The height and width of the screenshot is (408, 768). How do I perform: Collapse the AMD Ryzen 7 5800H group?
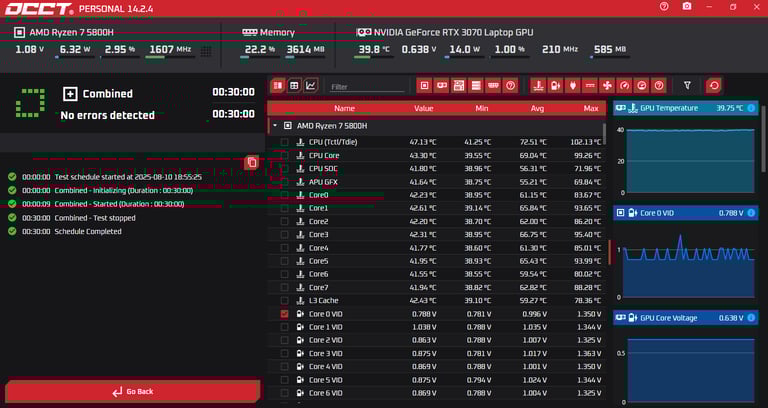(275, 126)
